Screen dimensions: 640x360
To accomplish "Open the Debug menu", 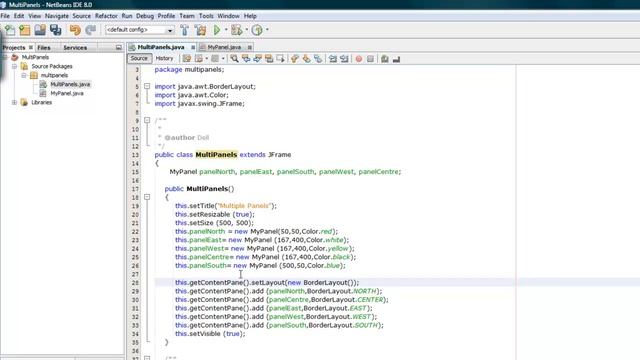I will [x=145, y=16].
